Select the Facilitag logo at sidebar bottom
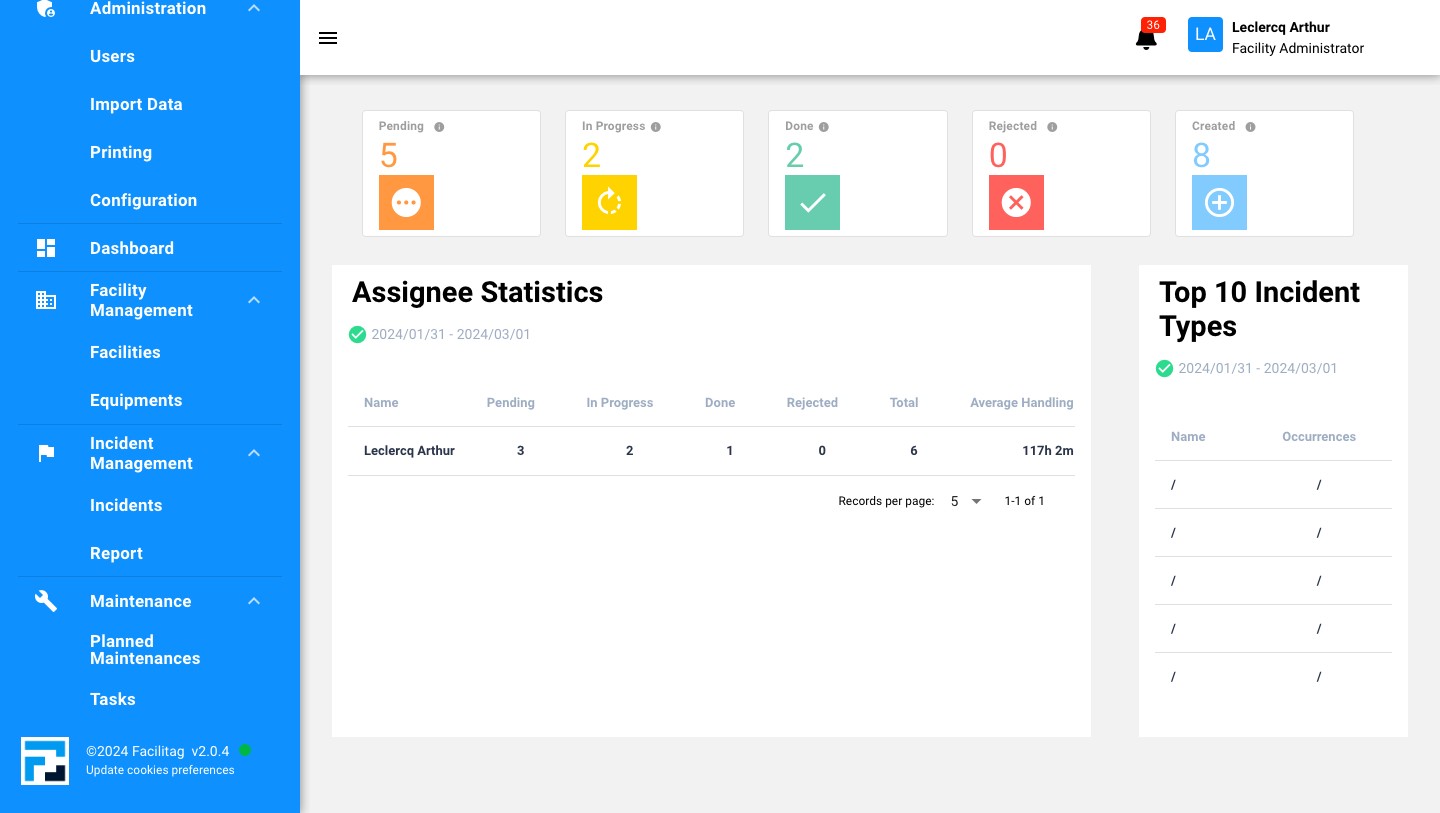Viewport: 1440px width, 813px height. [45, 761]
